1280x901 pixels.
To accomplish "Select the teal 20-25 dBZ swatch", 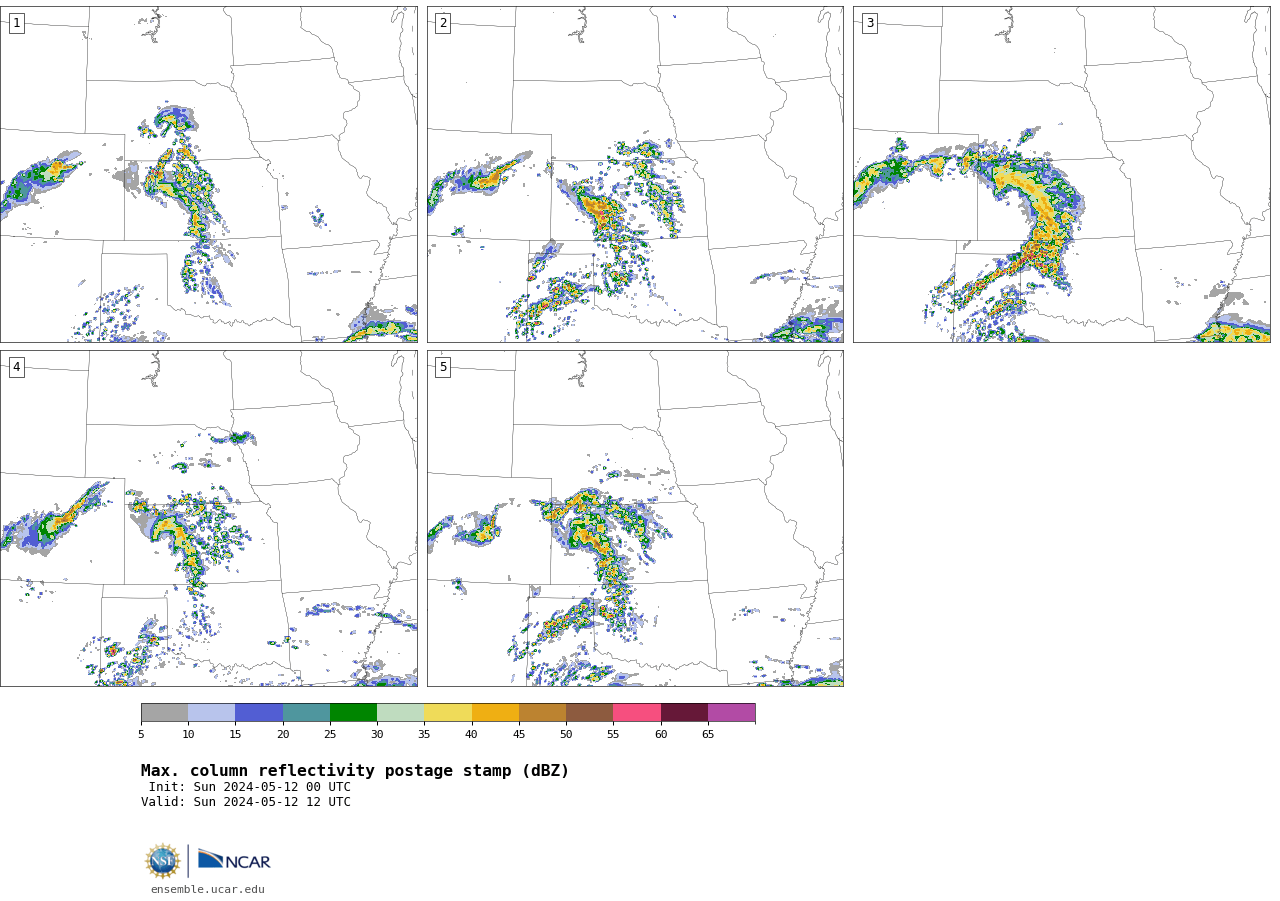I will pyautogui.click(x=306, y=712).
